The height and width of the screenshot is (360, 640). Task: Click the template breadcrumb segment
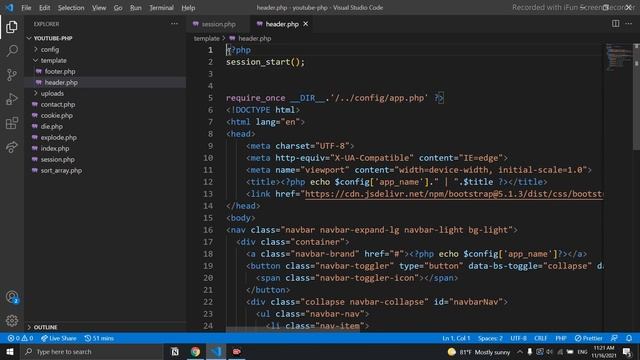pos(207,38)
